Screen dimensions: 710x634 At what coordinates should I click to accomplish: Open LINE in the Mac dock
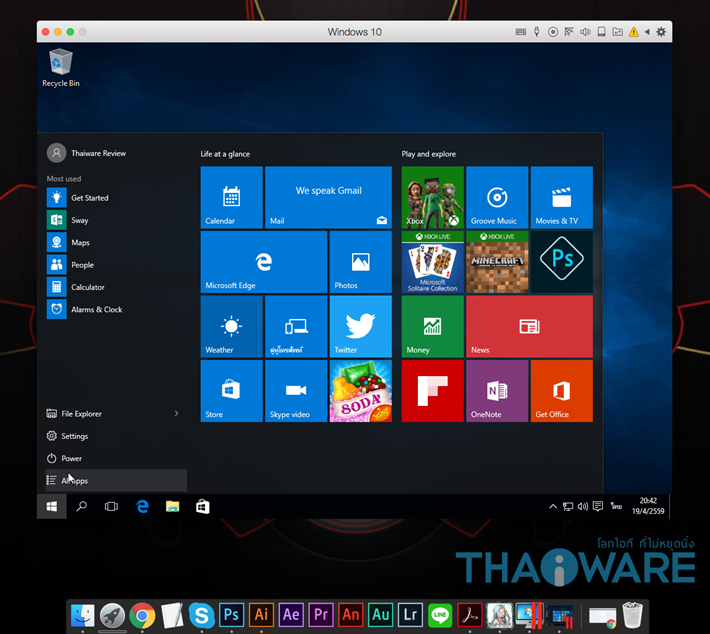440,615
